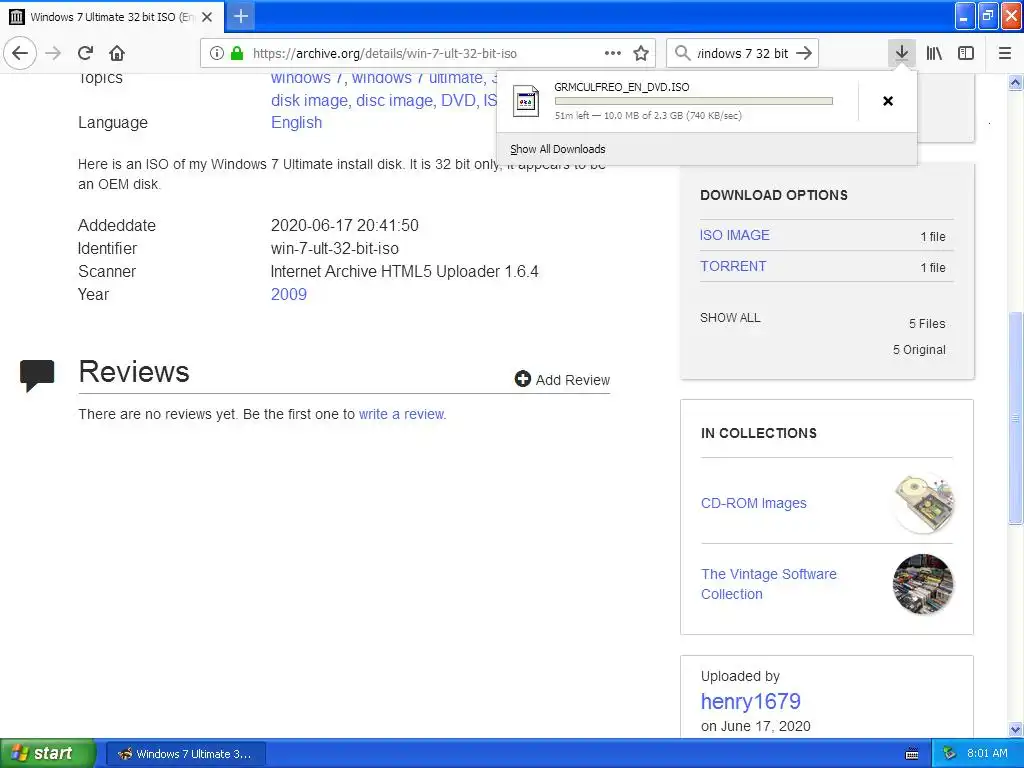This screenshot has width=1024, height=768.
Task: Open the 'disk image' topic link
Action: coord(309,101)
